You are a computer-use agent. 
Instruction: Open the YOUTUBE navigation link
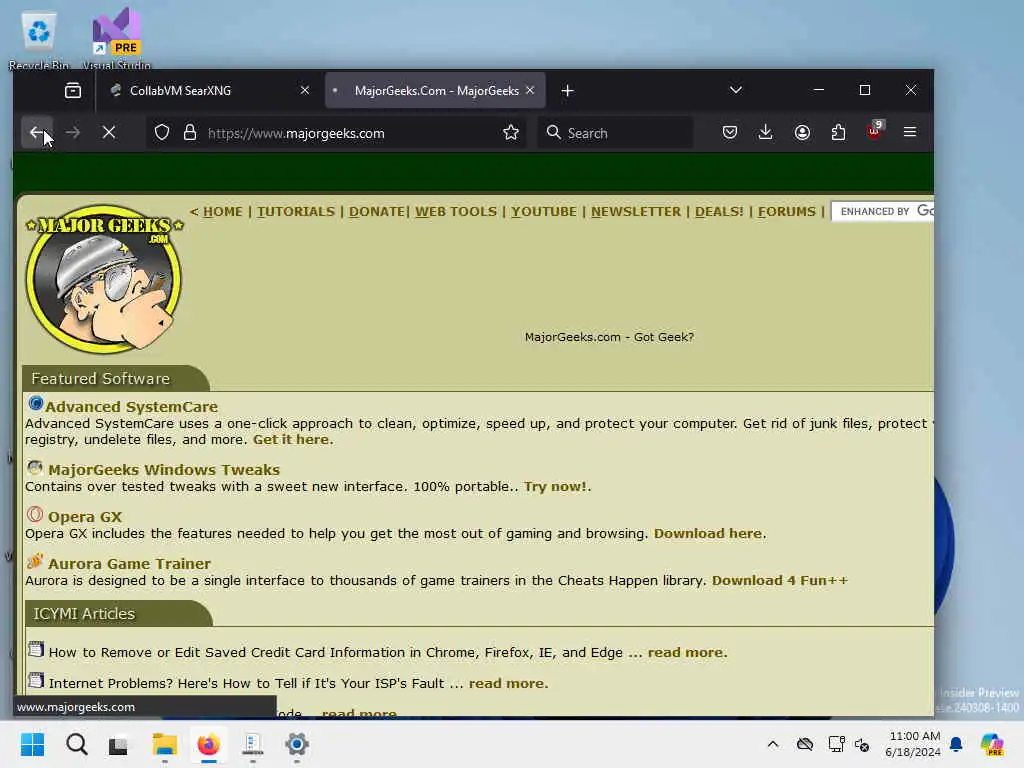point(543,212)
